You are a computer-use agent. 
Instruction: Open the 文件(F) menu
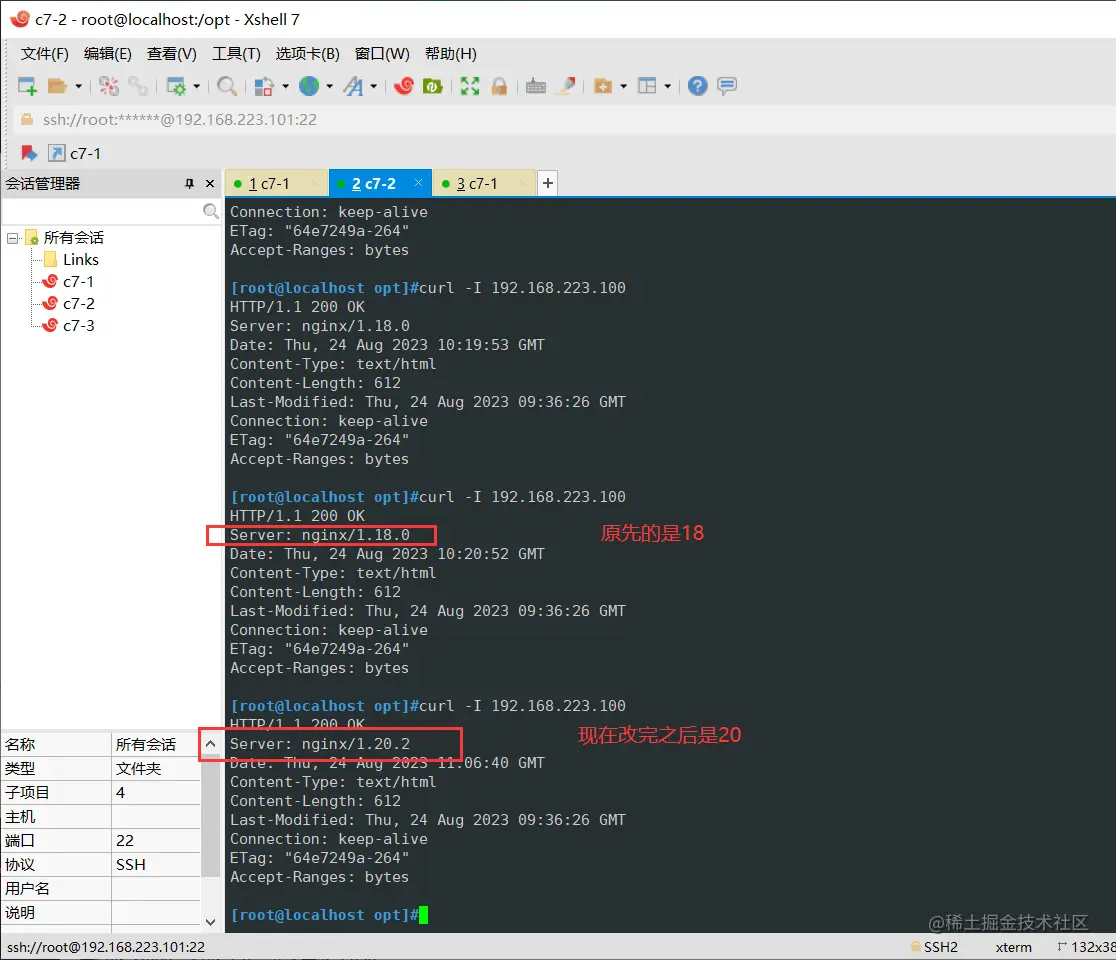pos(44,54)
